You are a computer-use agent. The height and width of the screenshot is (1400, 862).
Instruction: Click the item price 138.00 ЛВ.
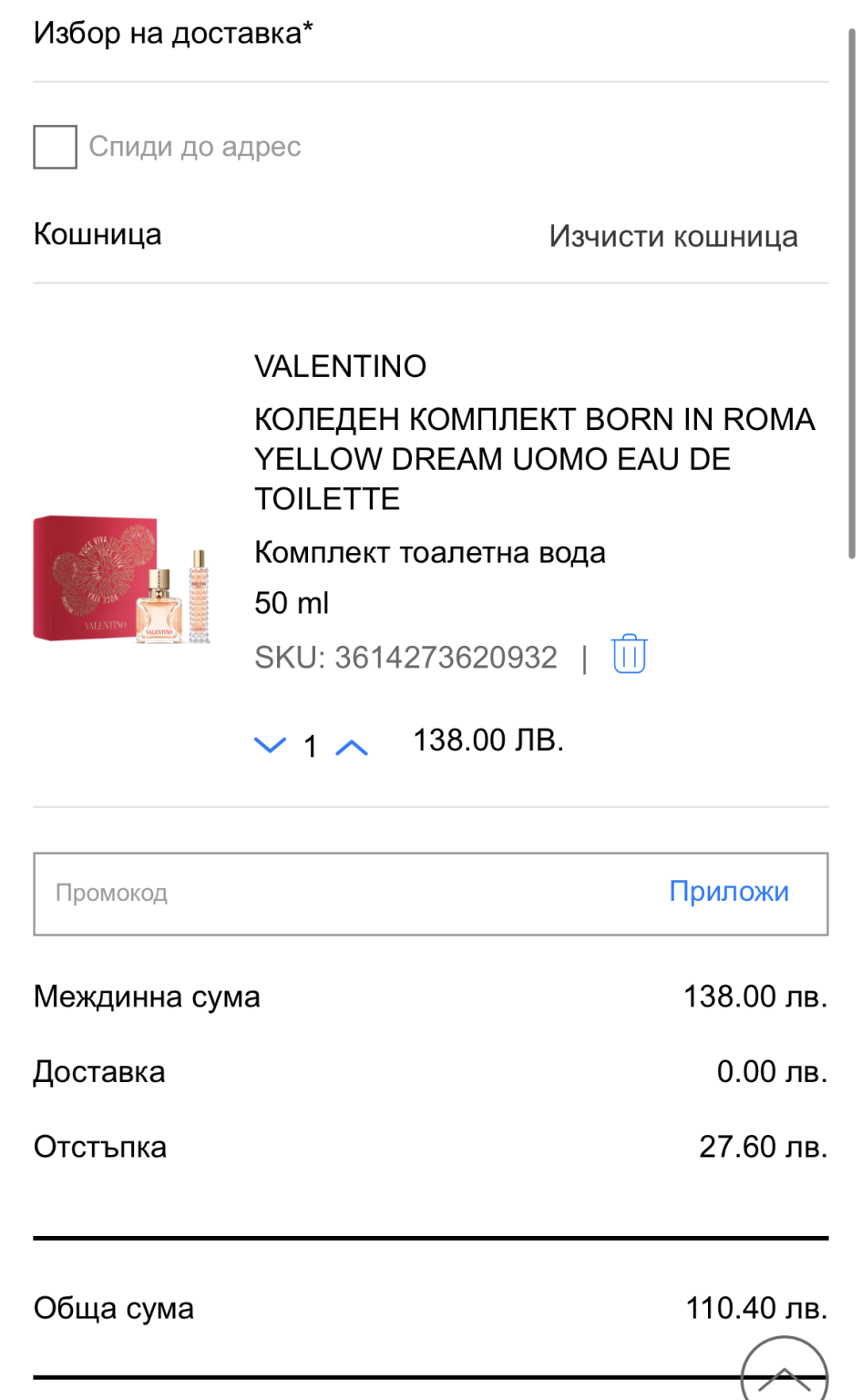click(x=488, y=741)
